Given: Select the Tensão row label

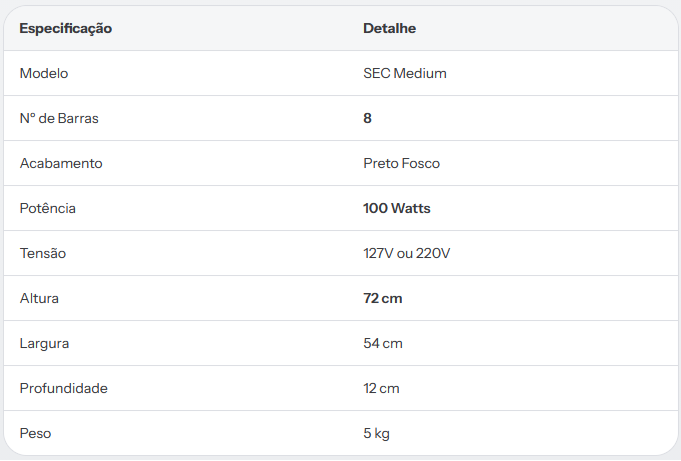Looking at the screenshot, I should coord(43,253).
